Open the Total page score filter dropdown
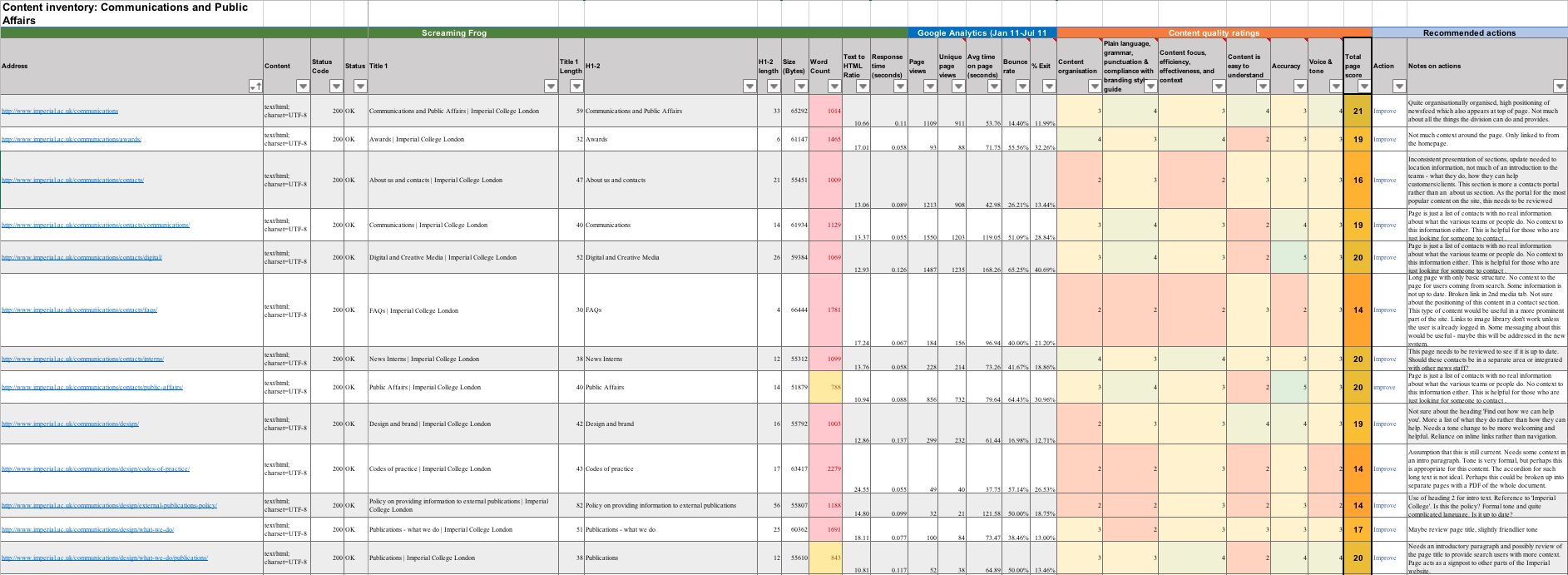Image resolution: width=1568 pixels, height=575 pixels. tap(1364, 87)
